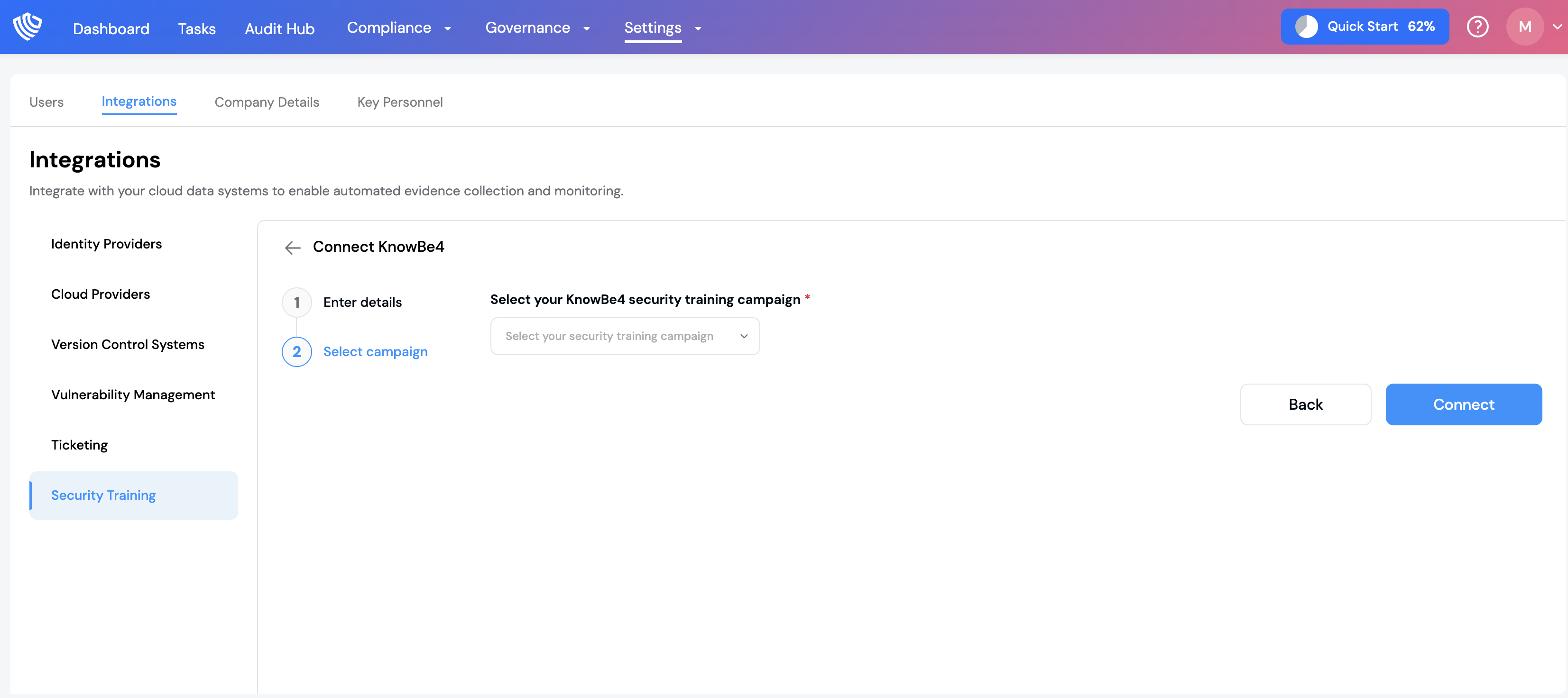Click the step 2 circle
This screenshot has width=1568, height=698.
pos(296,352)
